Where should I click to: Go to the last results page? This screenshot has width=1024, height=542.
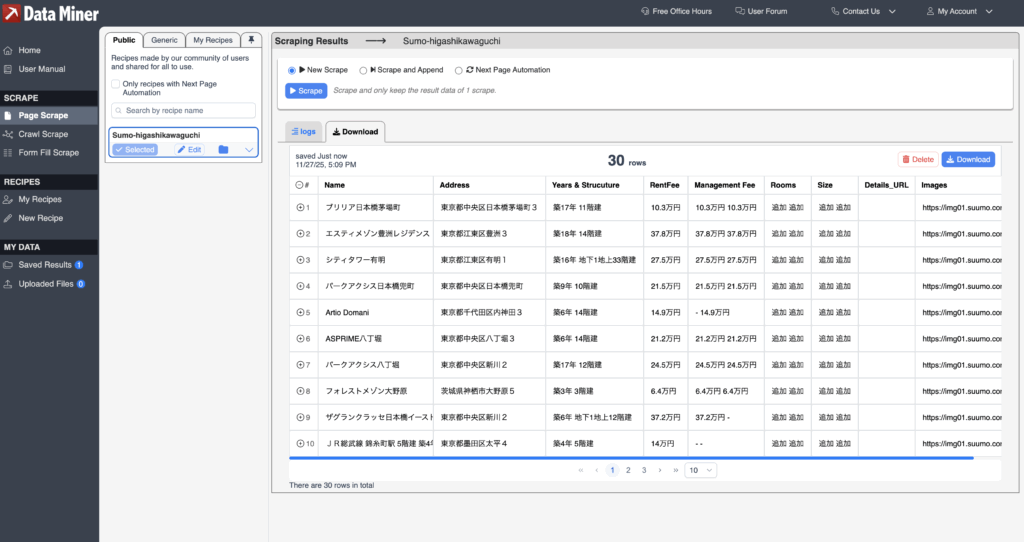(x=676, y=470)
